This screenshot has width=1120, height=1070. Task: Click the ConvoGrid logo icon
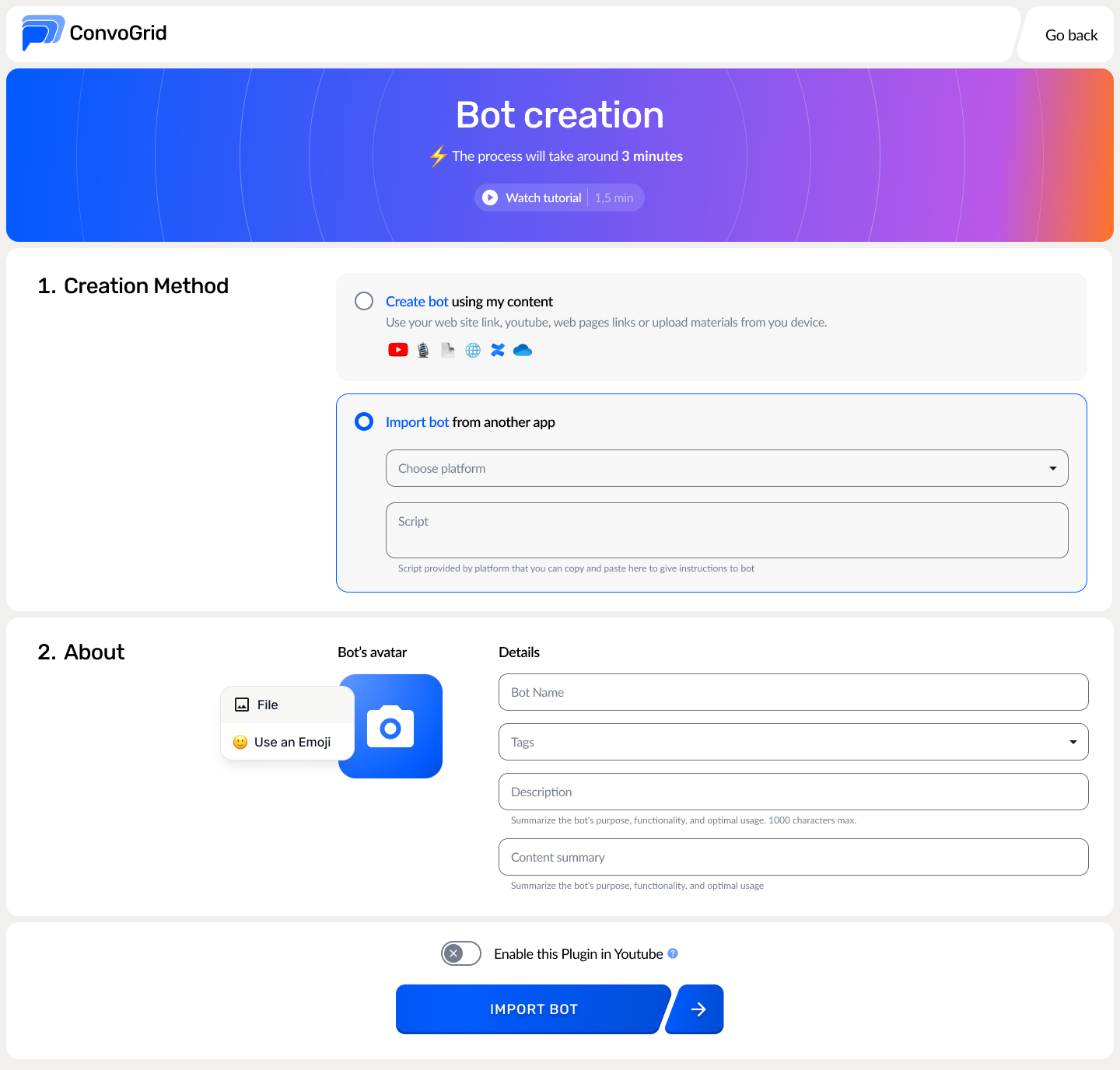43,33
